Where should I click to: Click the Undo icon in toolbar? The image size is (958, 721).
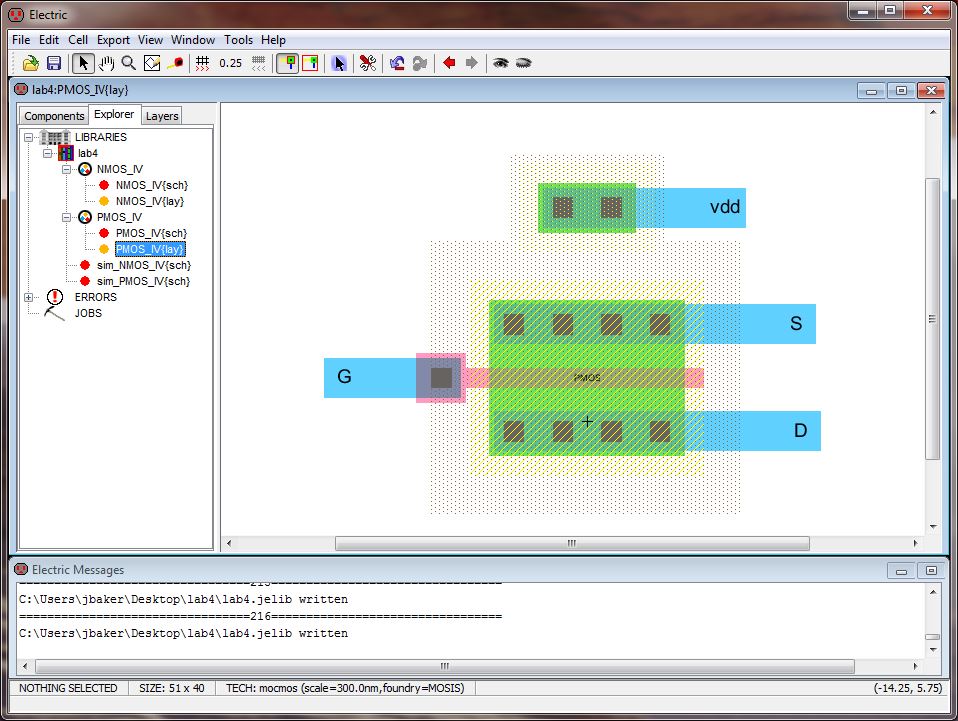(x=397, y=63)
